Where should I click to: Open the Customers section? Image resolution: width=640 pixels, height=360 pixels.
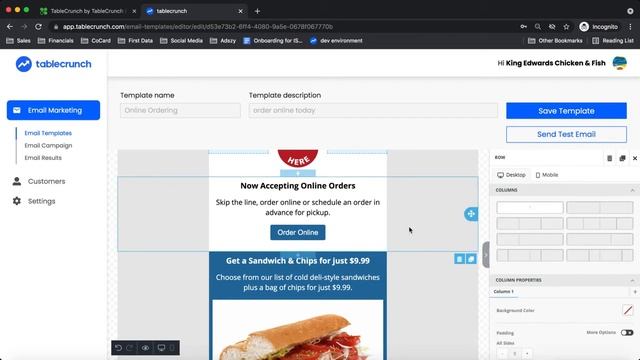pos(47,181)
